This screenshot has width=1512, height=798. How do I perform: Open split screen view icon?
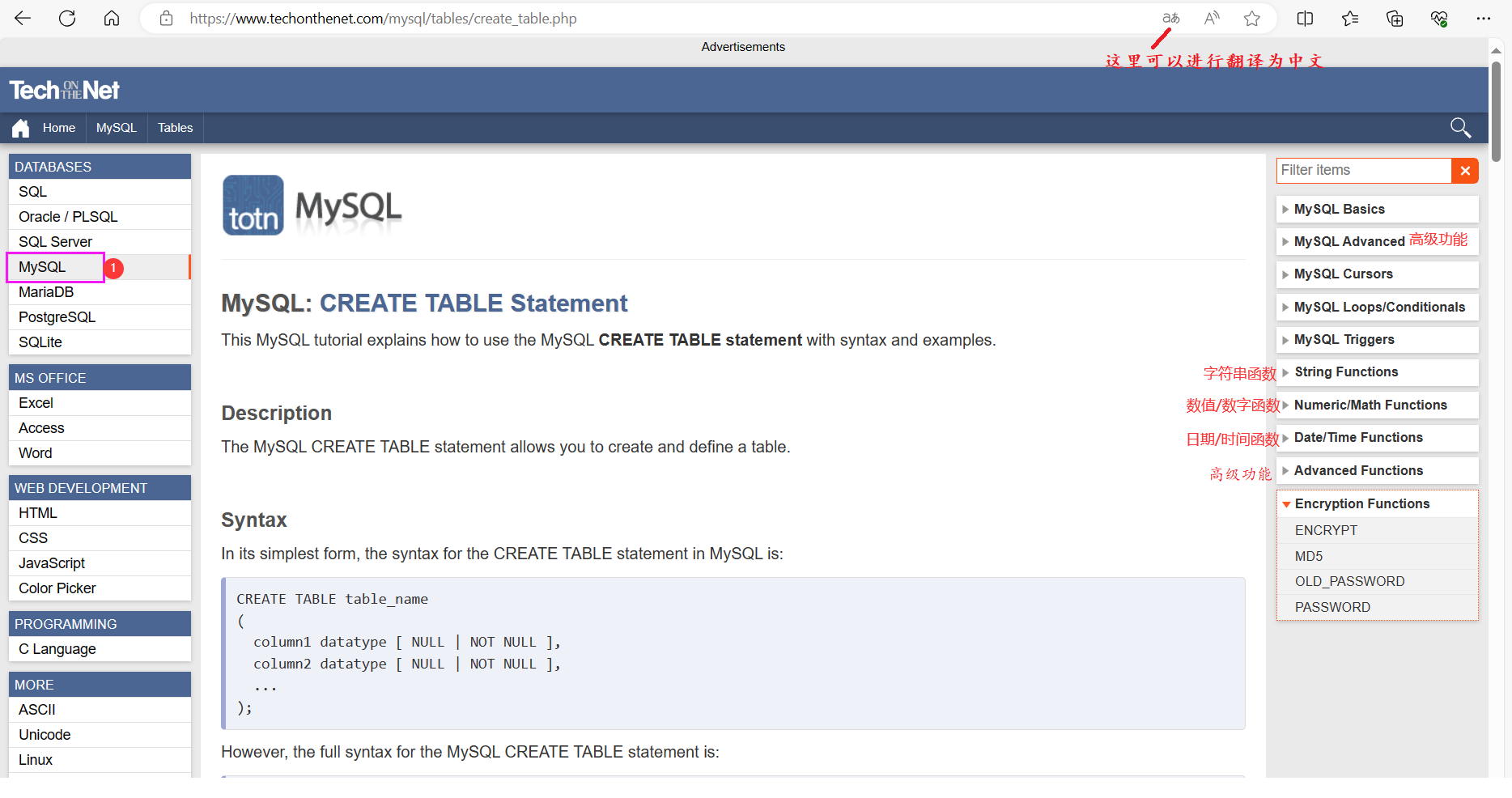1305,18
